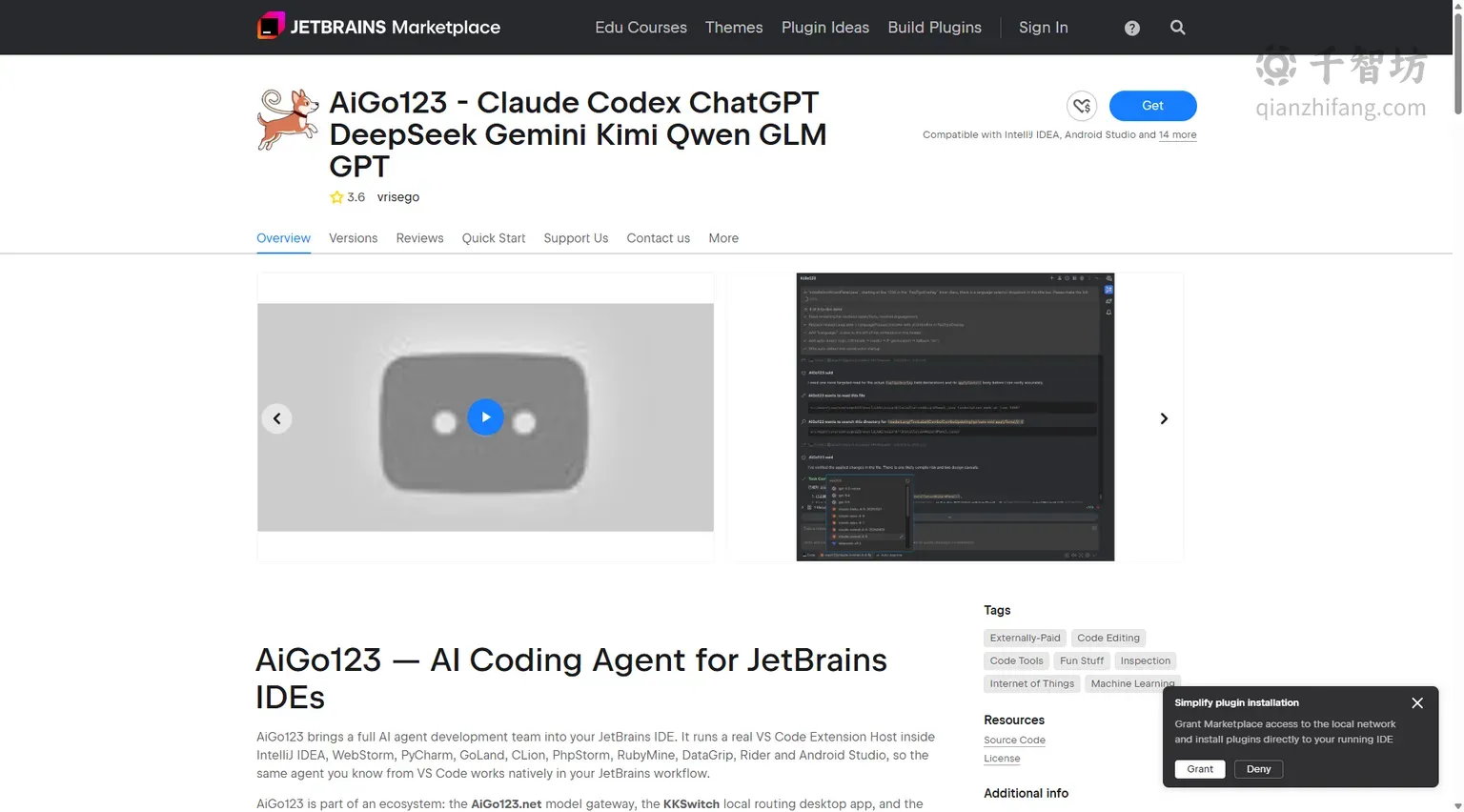Expand the 14 more compatible IDEs link
The height and width of the screenshot is (812, 1464).
pos(1177,135)
